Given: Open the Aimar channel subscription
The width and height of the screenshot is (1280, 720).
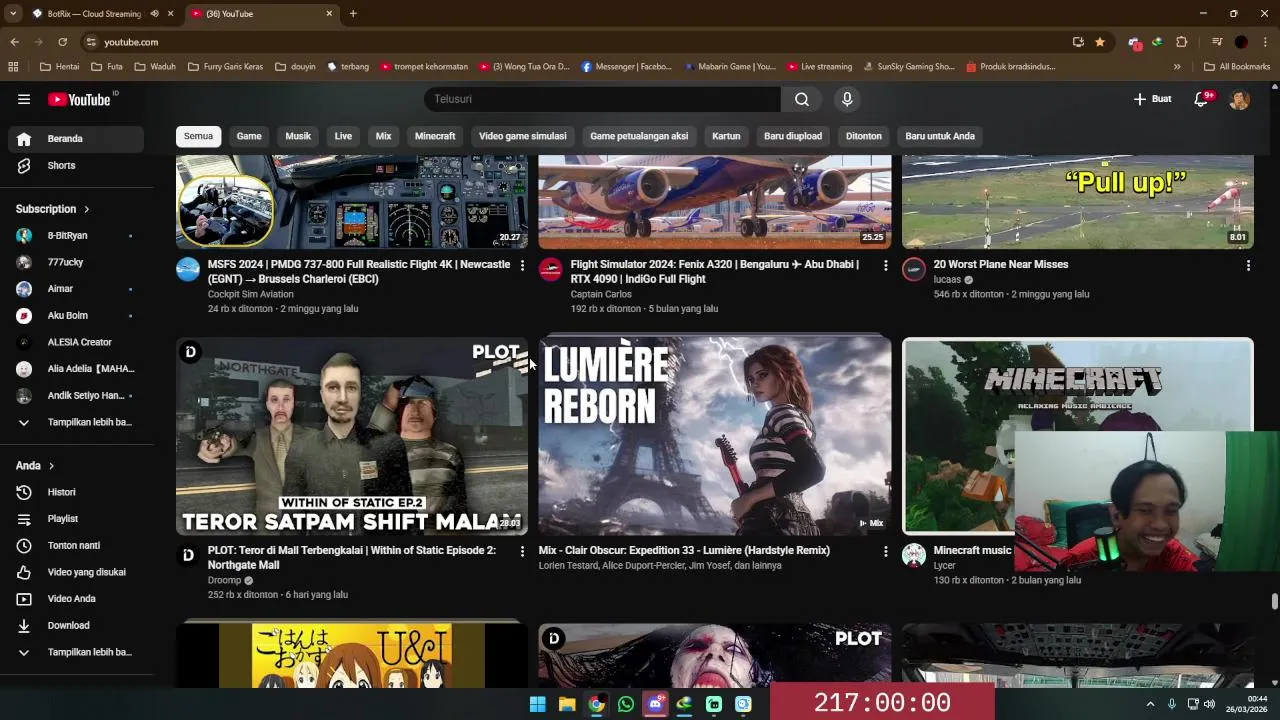Looking at the screenshot, I should [76, 289].
